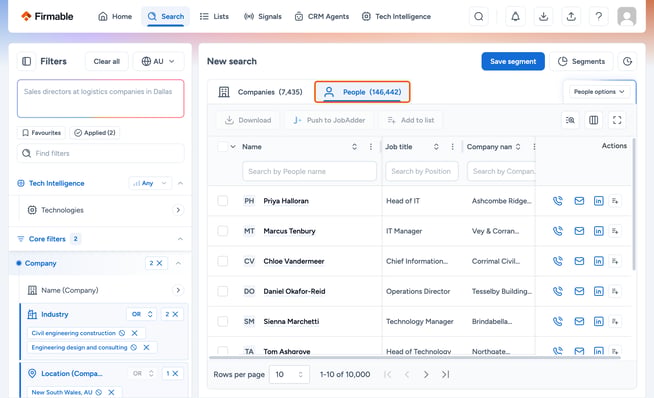Add Daniel Okafor-Reid to list icon
The image size is (654, 398).
[x=615, y=291]
